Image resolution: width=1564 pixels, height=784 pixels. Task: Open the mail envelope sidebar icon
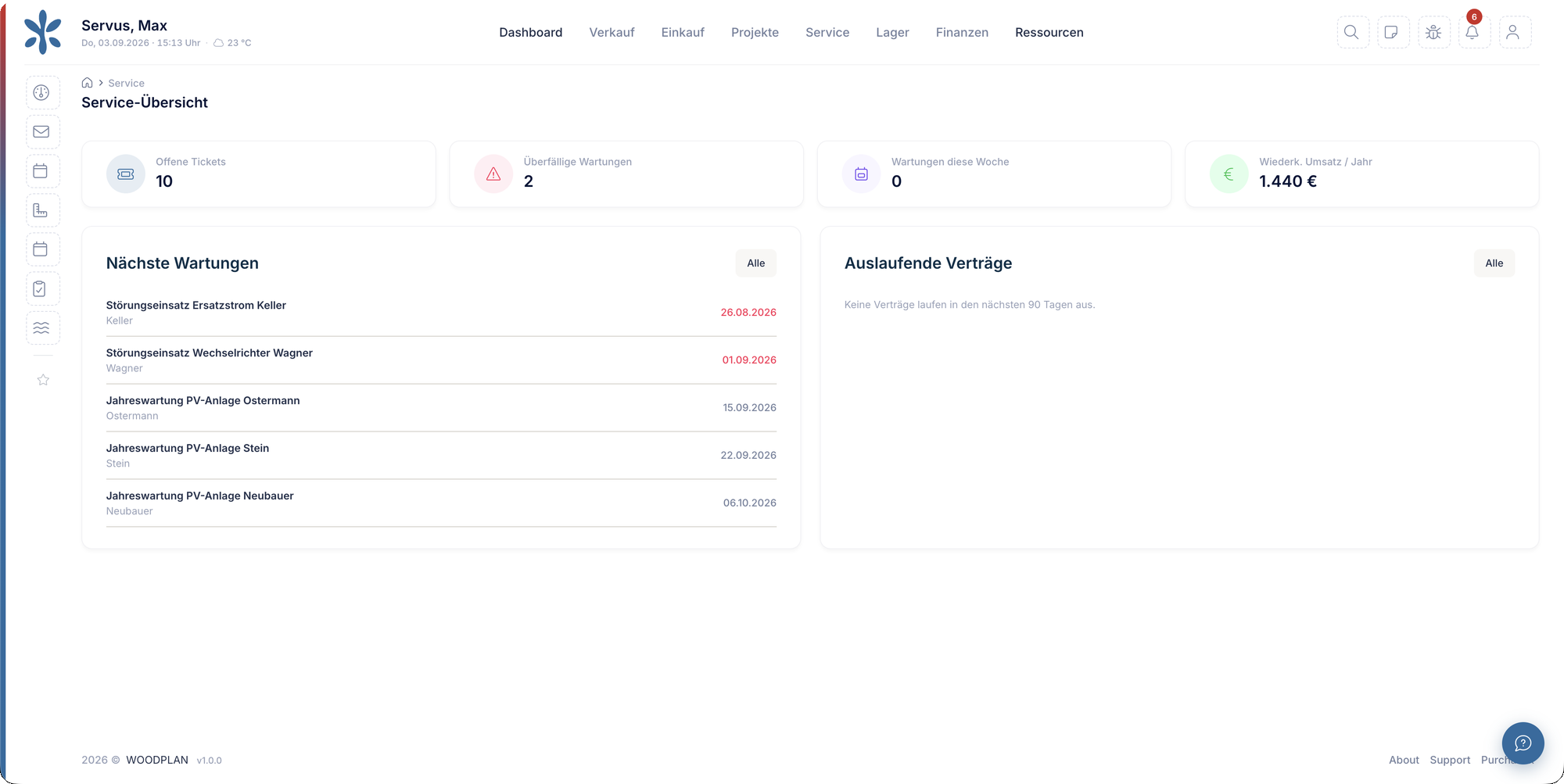tap(42, 132)
